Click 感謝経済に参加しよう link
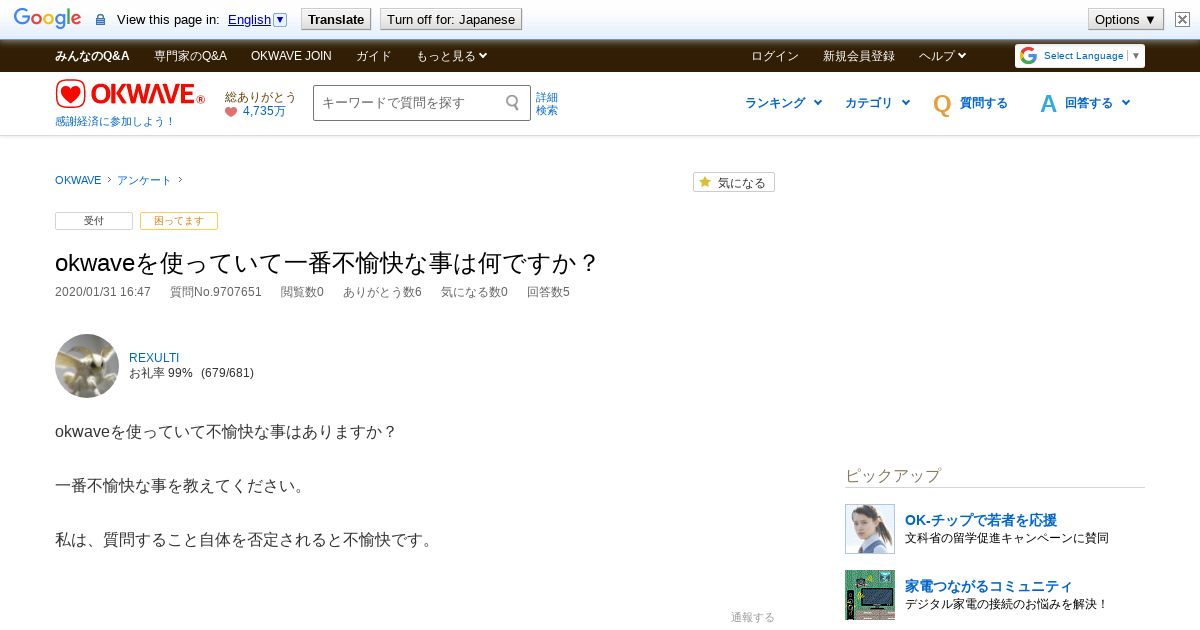 pos(115,121)
